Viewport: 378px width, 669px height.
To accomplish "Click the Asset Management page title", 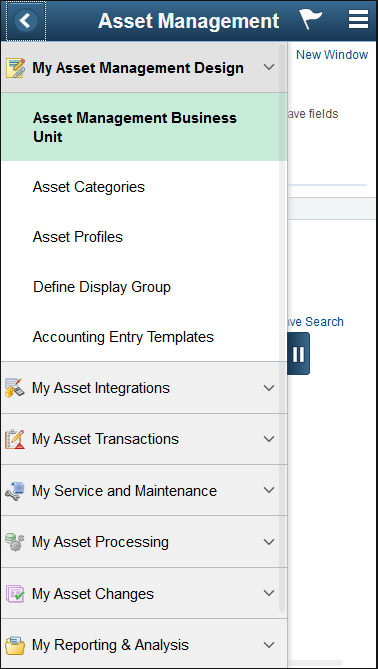I will [x=189, y=20].
